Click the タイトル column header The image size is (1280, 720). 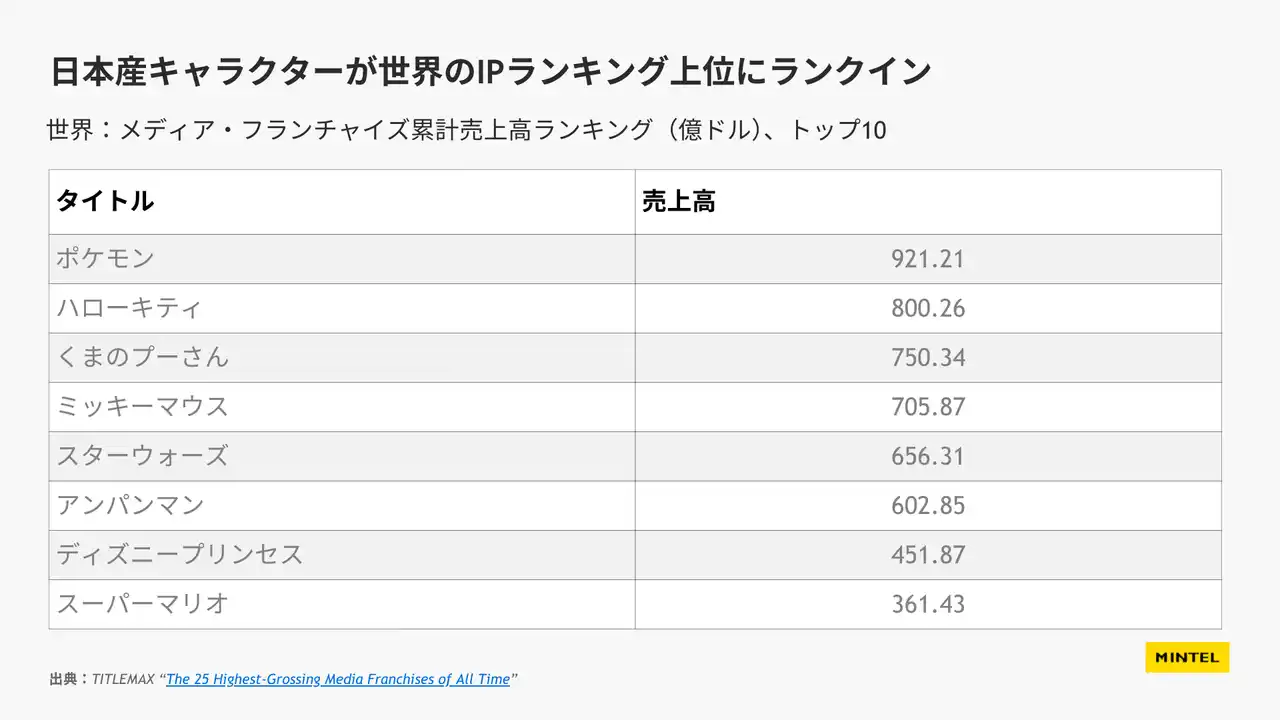[105, 201]
